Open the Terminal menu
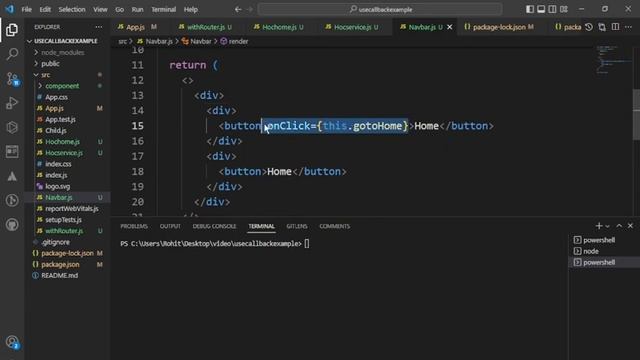640x360 pixels. [163, 9]
